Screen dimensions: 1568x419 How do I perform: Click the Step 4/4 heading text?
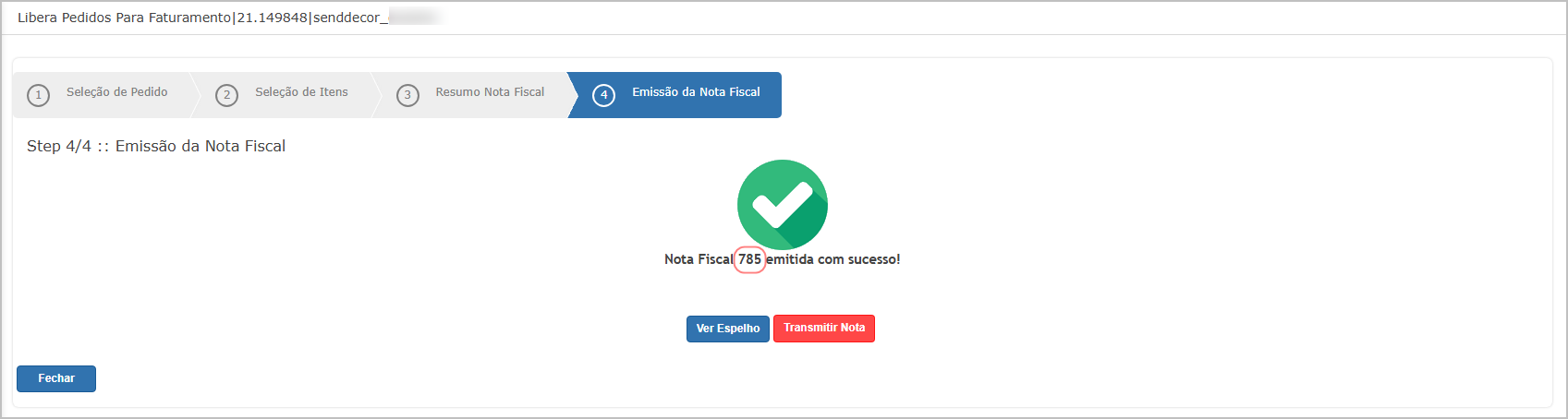click(156, 146)
